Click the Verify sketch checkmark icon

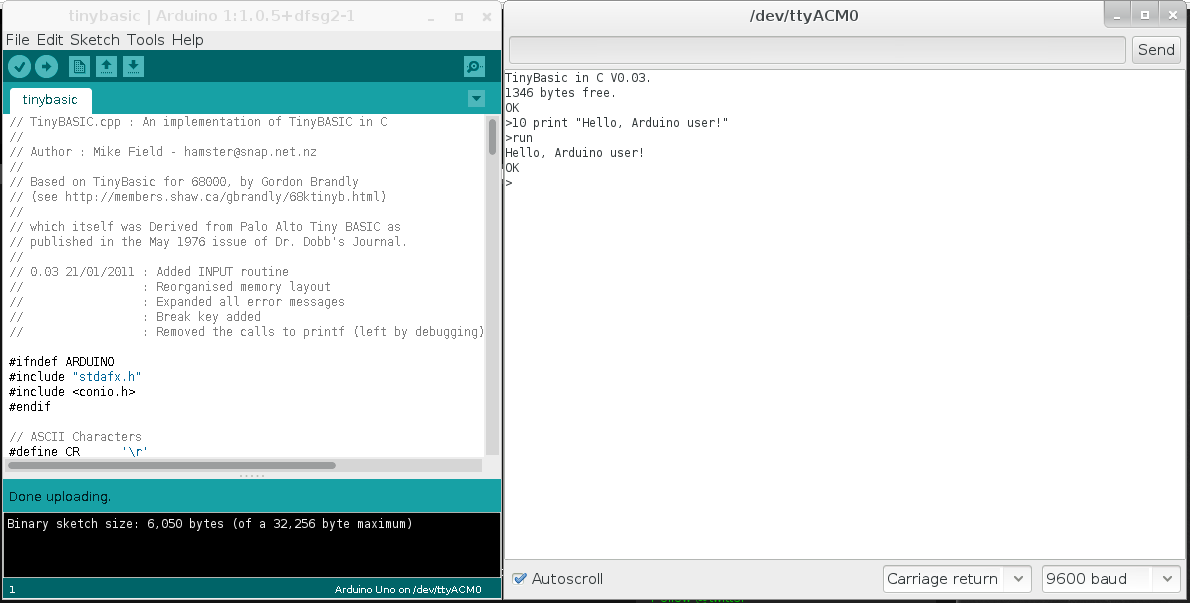click(20, 67)
